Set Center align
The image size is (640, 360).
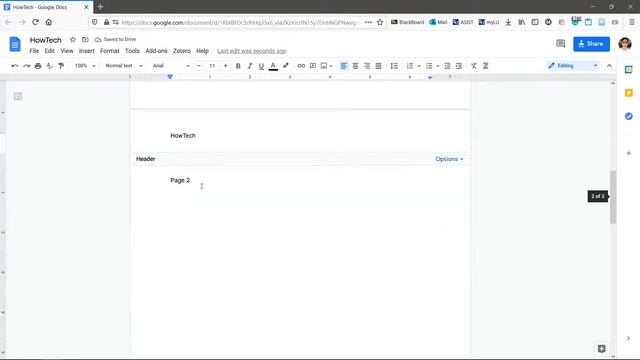point(356,66)
